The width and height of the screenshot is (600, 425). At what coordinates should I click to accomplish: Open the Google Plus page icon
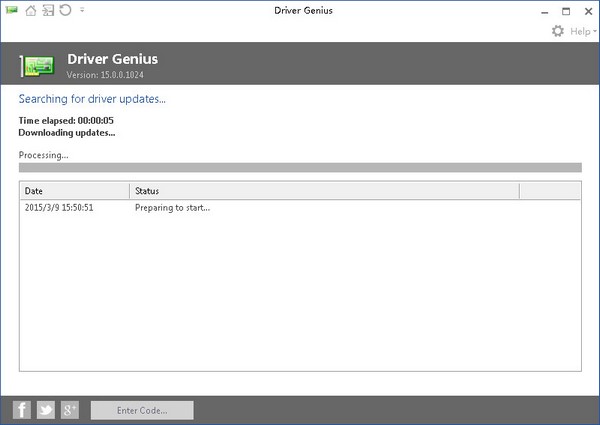point(70,410)
